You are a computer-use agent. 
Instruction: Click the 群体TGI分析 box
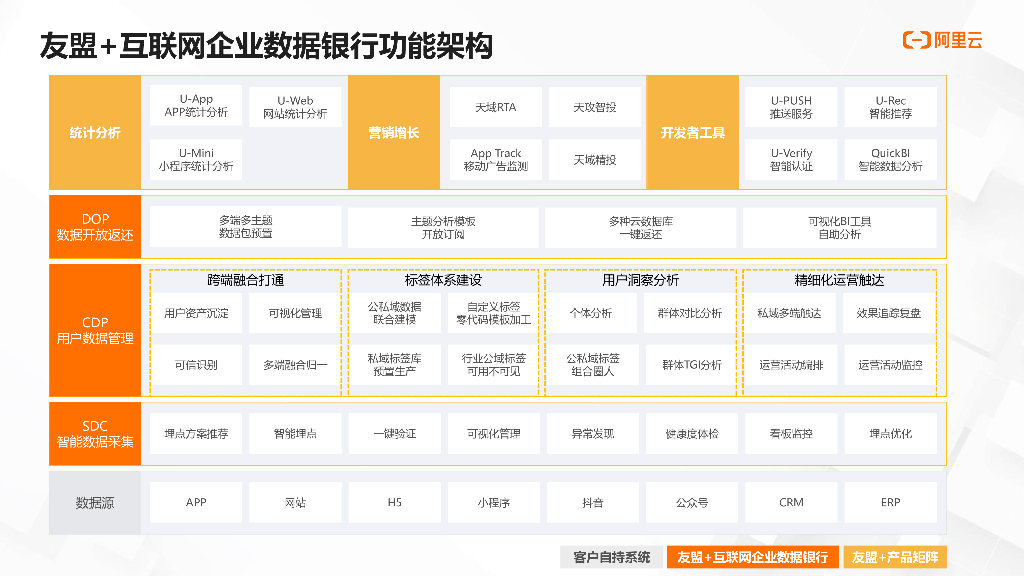pos(690,365)
